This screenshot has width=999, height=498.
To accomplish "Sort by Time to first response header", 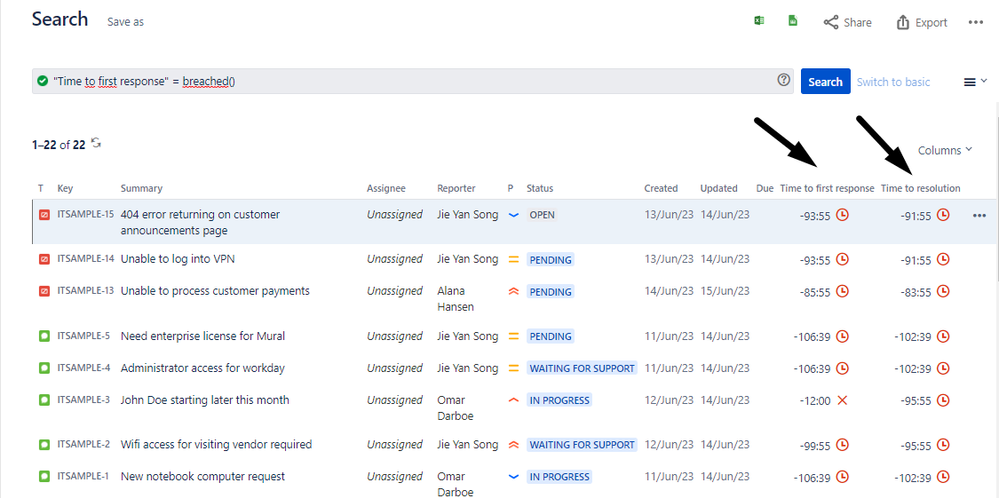I will point(827,189).
